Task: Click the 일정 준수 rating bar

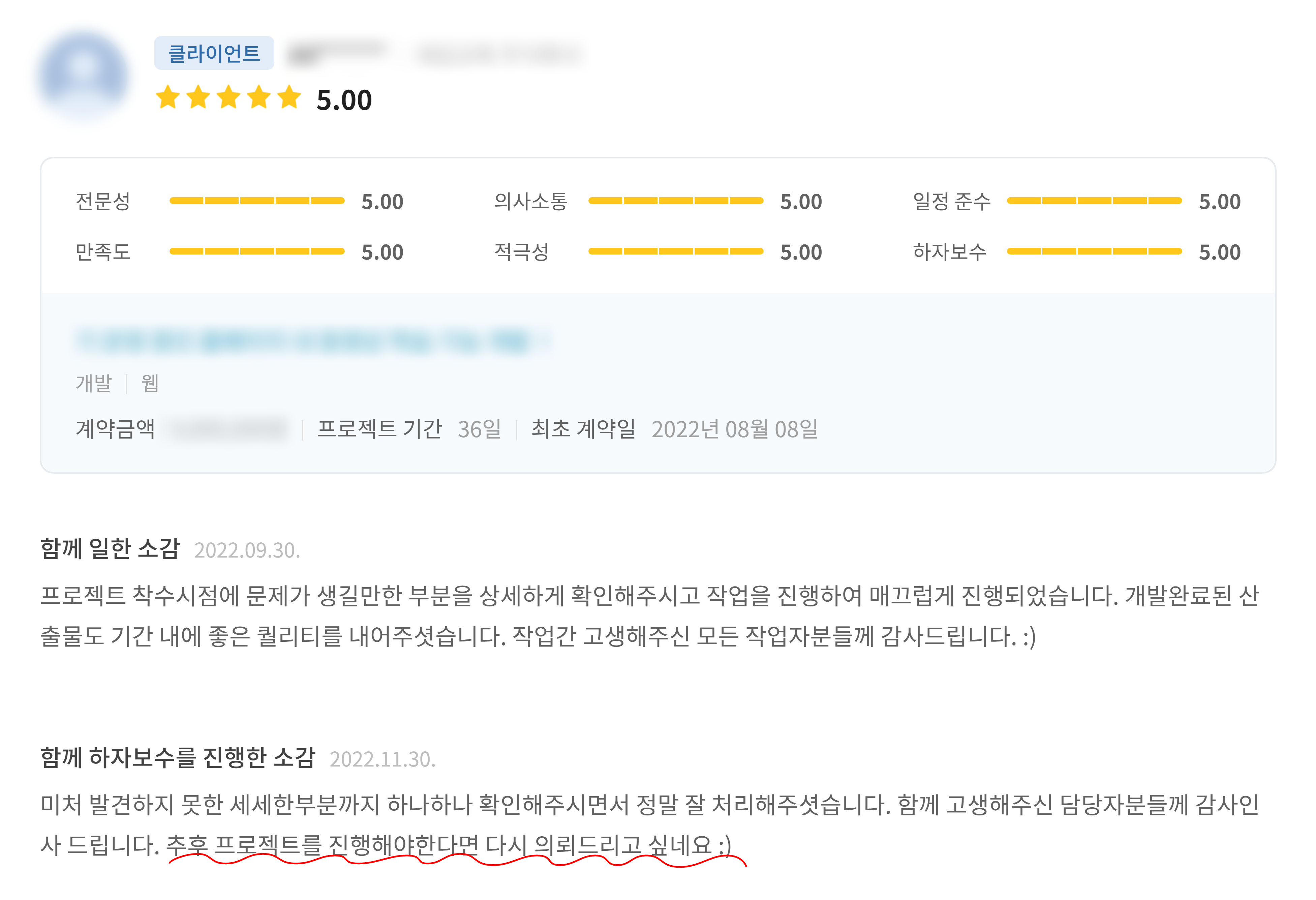Action: coord(1094,201)
